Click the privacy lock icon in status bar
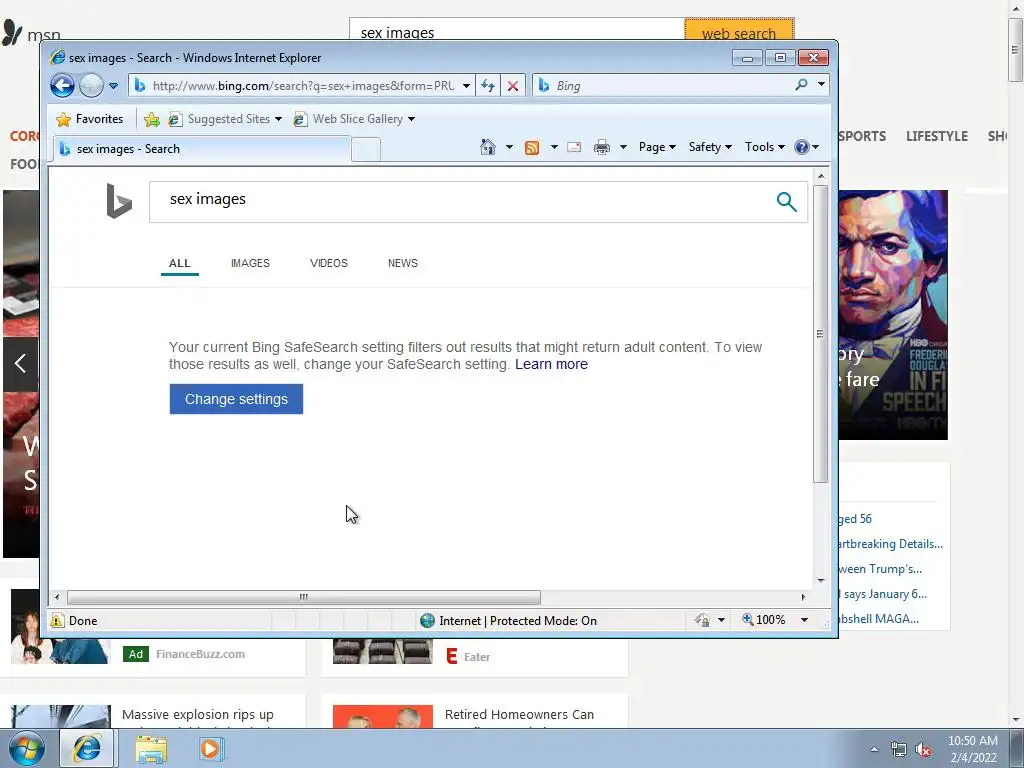The image size is (1024, 768). click(x=702, y=620)
